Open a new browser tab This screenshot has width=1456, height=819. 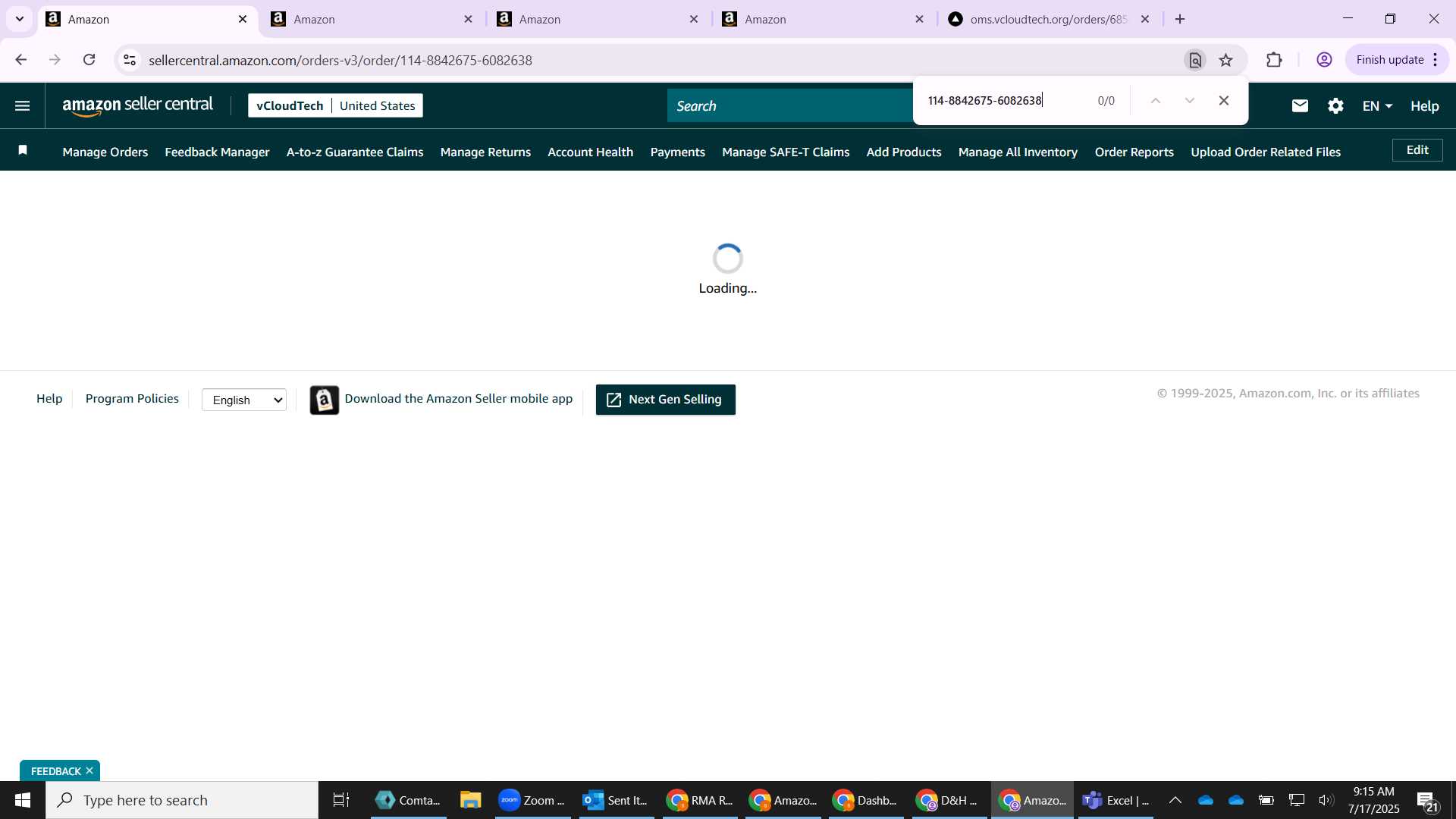(1180, 19)
